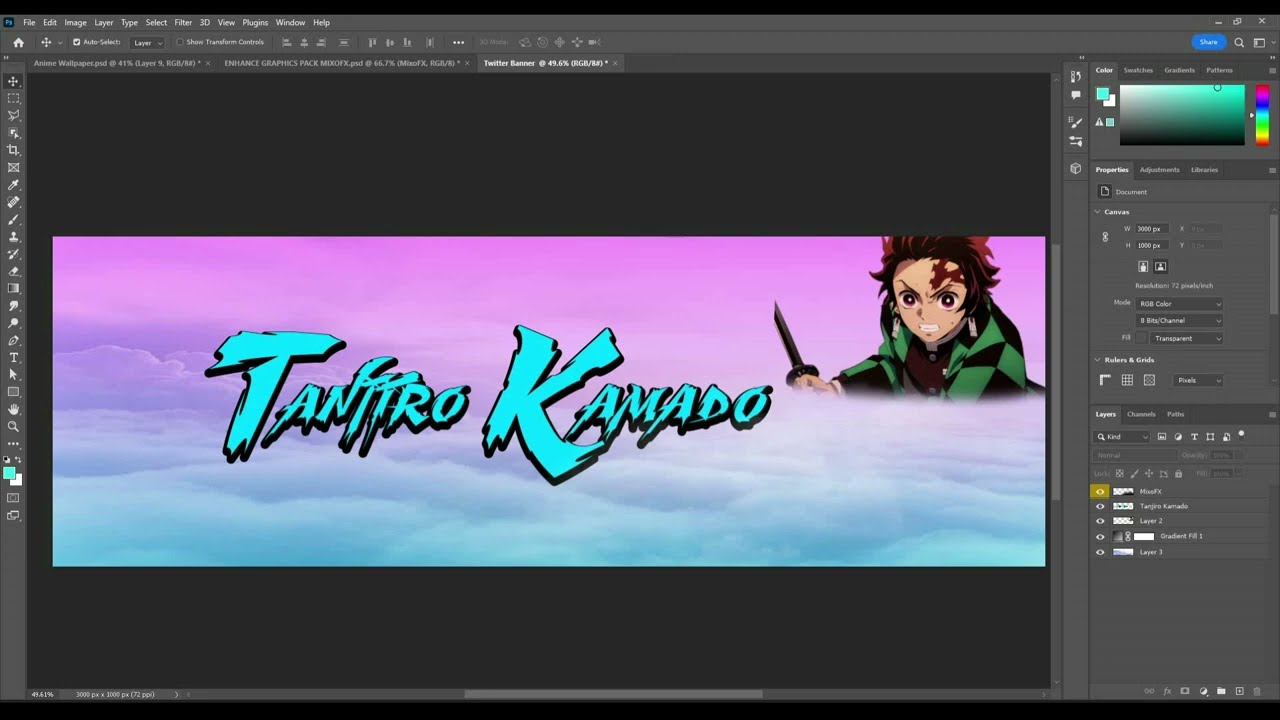Screen dimensions: 1280x720
Task: Hide Layer 3 visibility eye
Action: pyautogui.click(x=1100, y=552)
